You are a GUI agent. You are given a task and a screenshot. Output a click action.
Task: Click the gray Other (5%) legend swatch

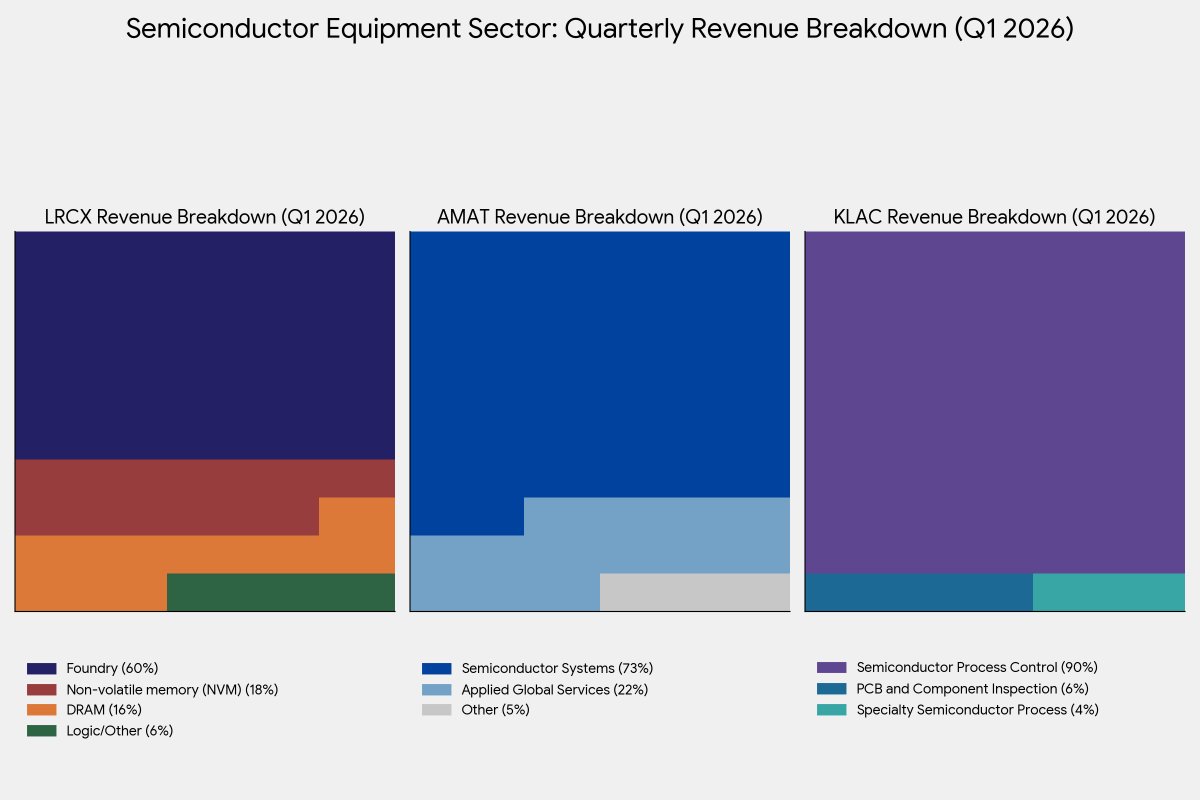coord(437,710)
